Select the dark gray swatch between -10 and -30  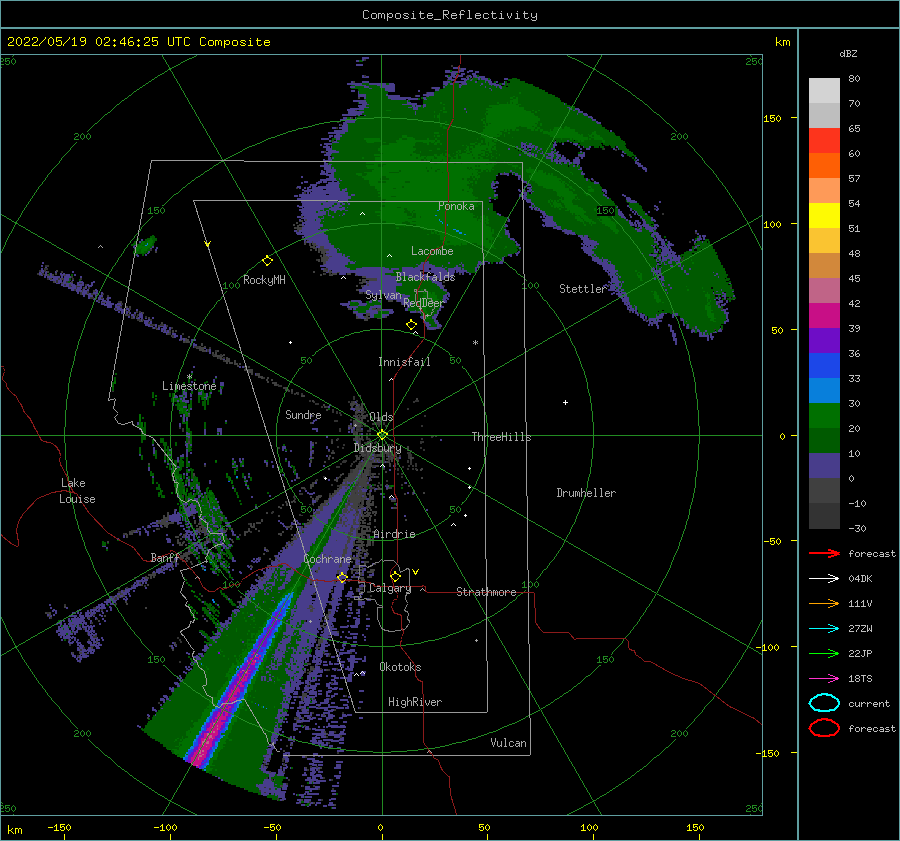point(824,516)
